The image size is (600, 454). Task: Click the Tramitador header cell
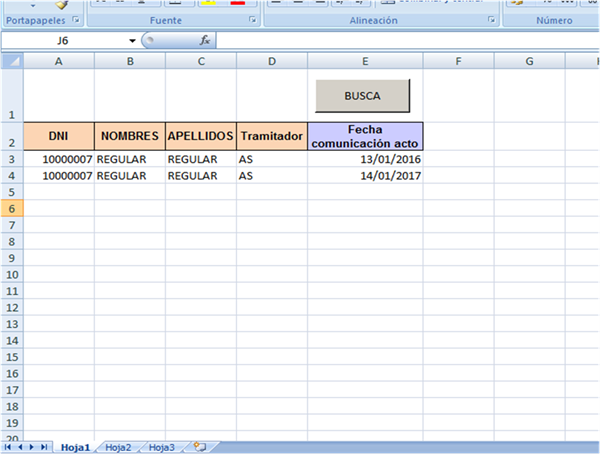pos(272,136)
